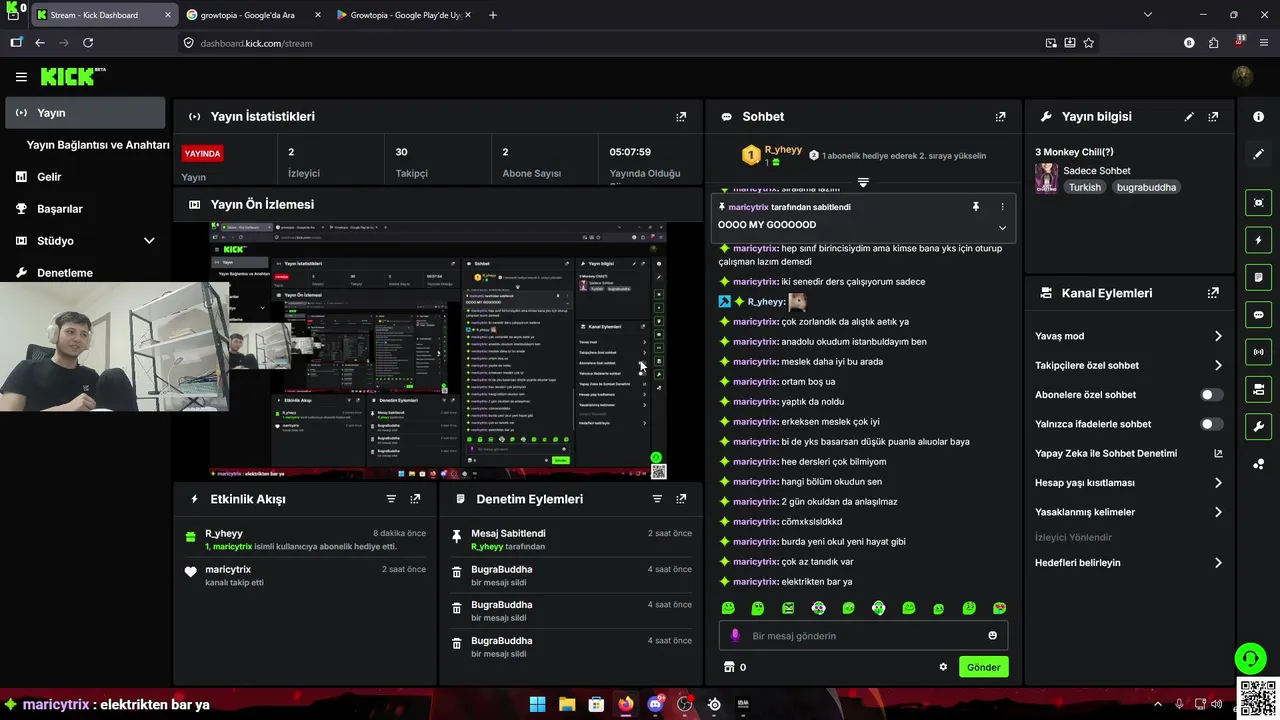
Task: Open the emoji picker in the message box
Action: [992, 635]
